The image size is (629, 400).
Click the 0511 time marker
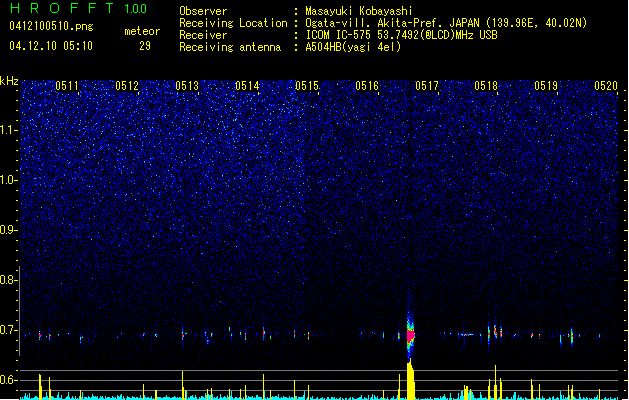(x=67, y=86)
